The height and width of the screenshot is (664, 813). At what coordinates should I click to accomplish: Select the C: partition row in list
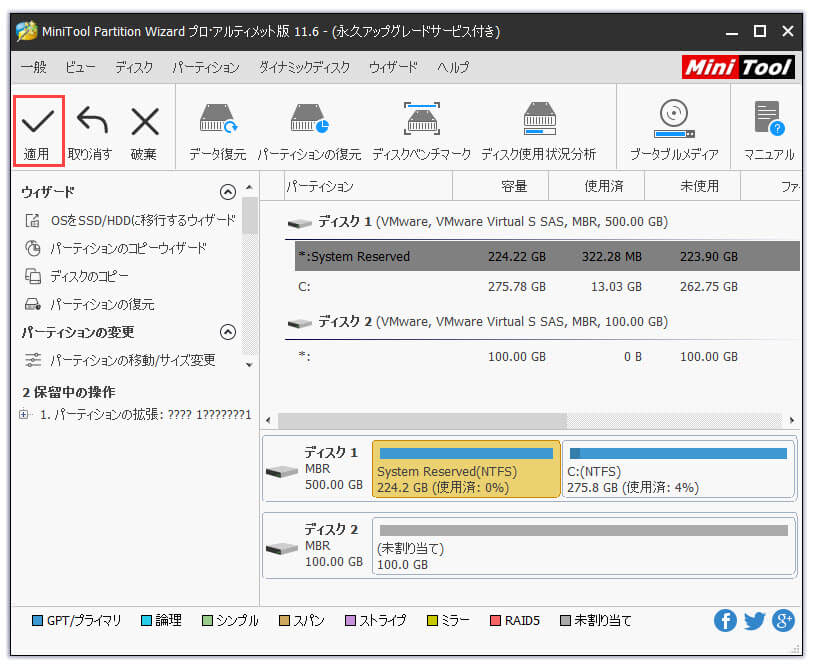coord(547,287)
